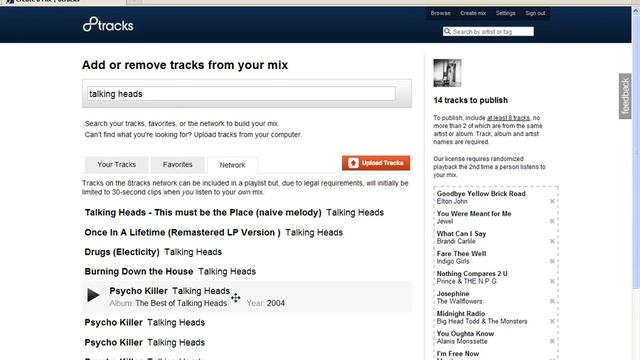640x360 pixels.
Task: Open the feedback side tab
Action: click(x=625, y=96)
